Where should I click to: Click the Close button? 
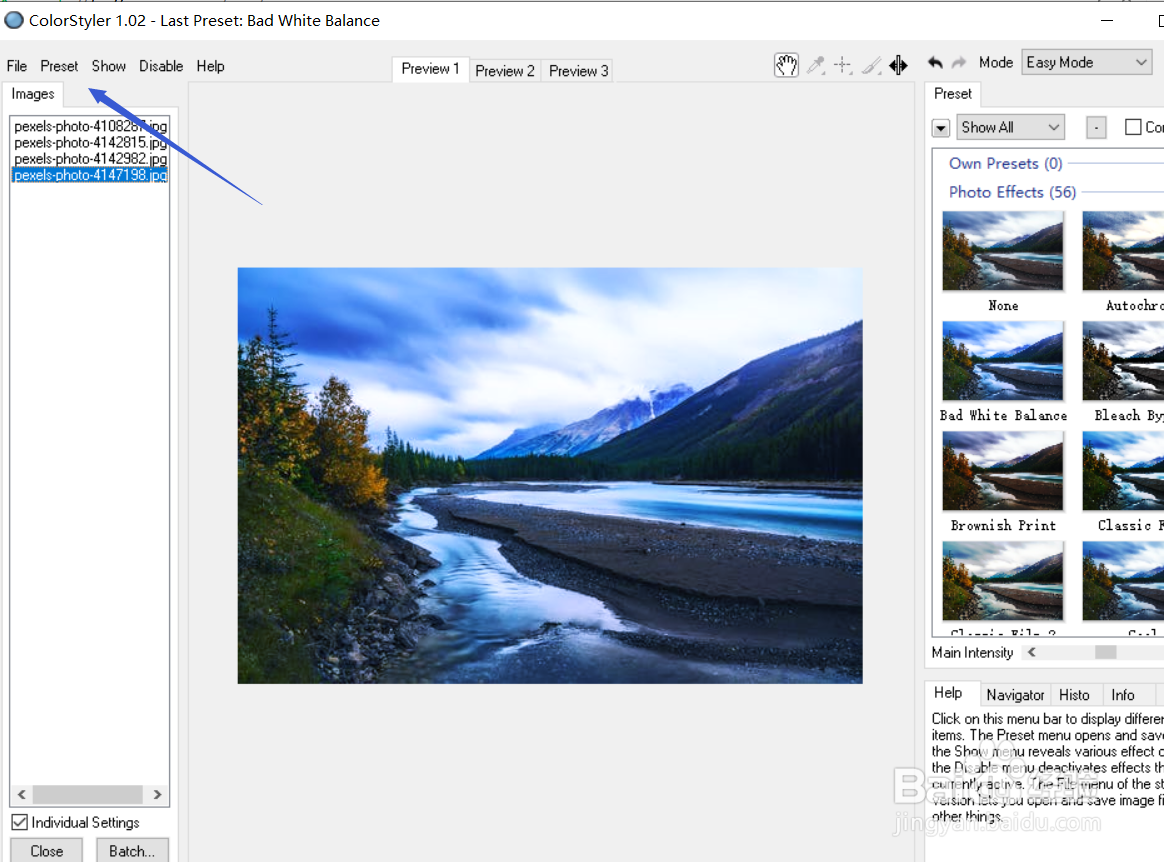click(46, 851)
